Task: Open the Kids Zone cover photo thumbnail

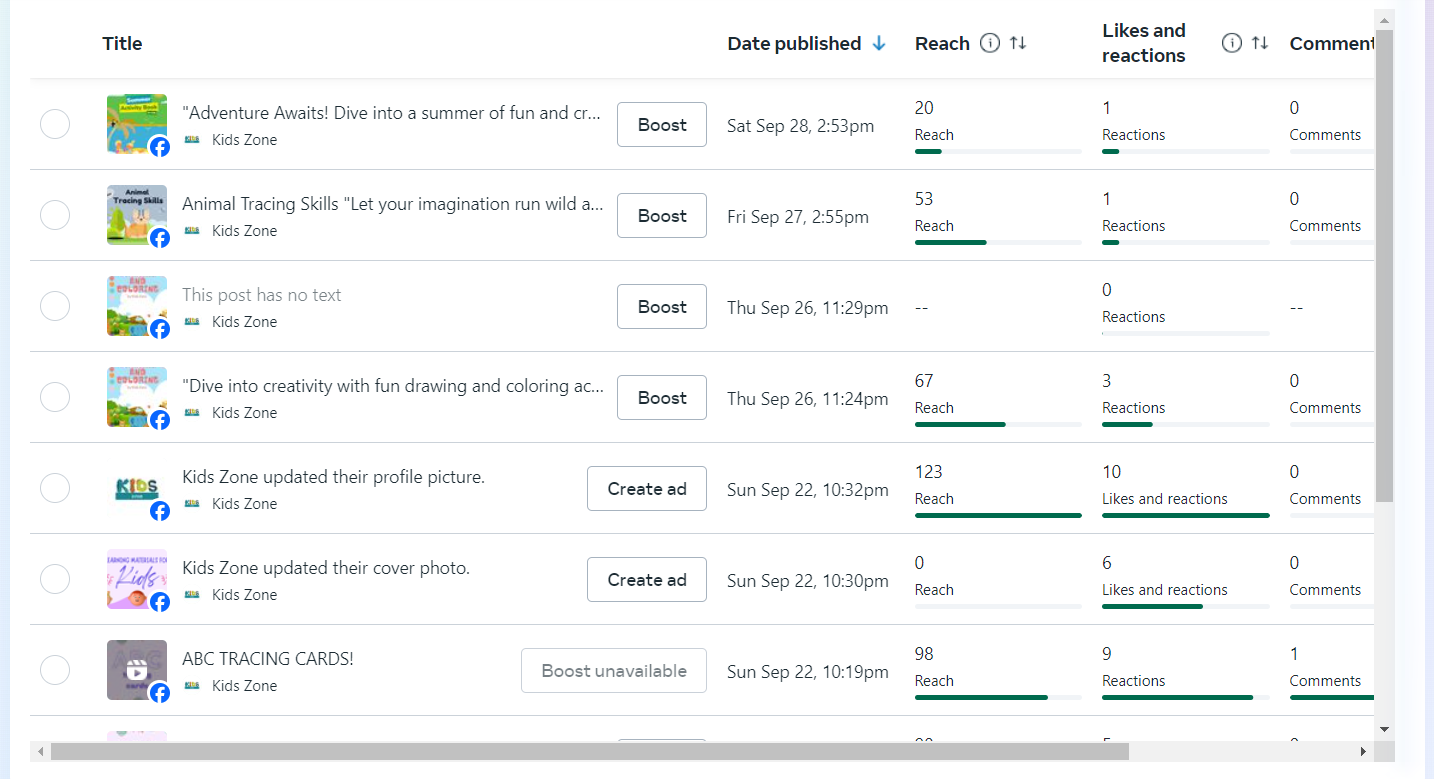Action: click(134, 577)
